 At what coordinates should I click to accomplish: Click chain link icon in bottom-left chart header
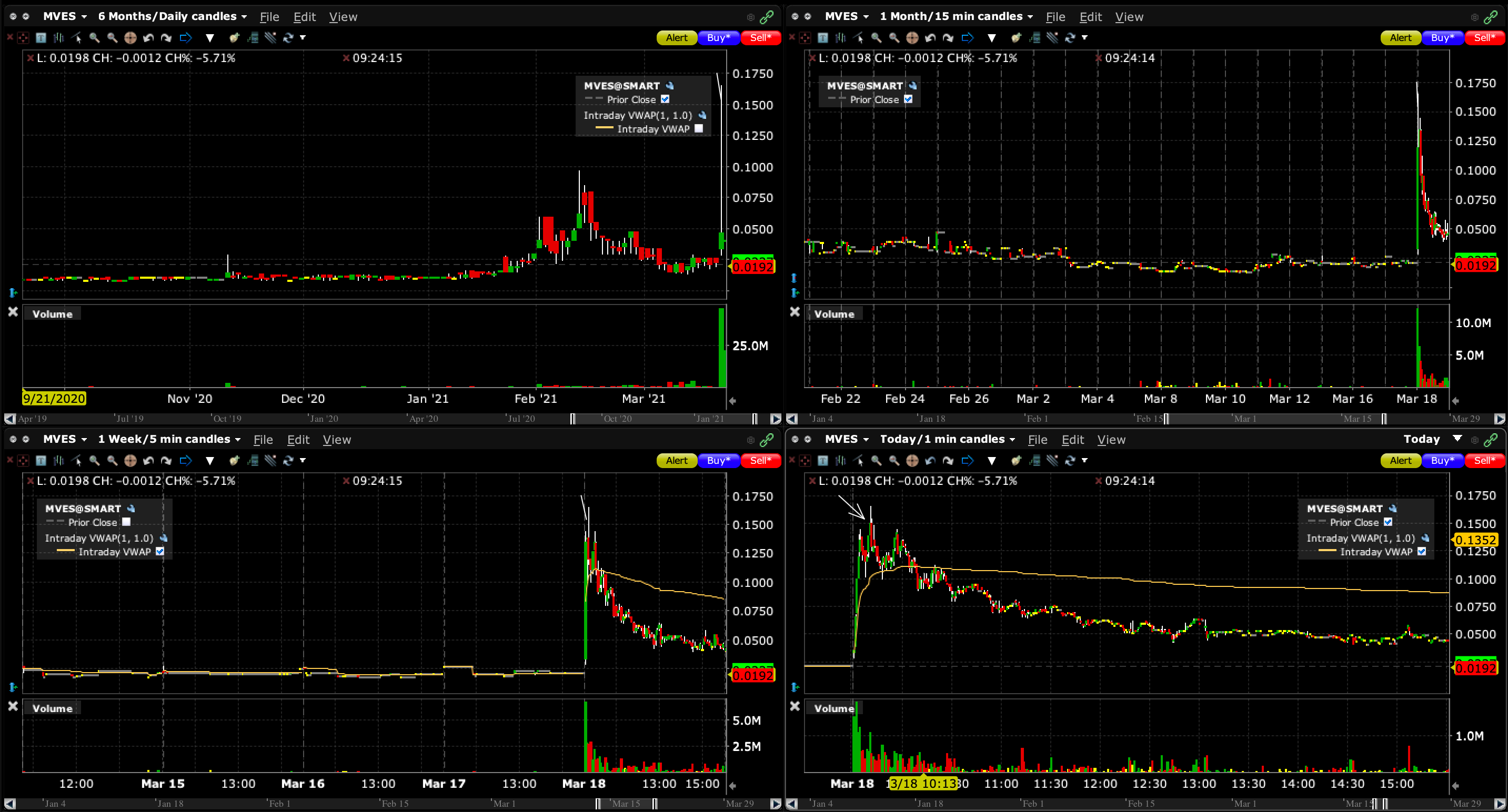766,440
